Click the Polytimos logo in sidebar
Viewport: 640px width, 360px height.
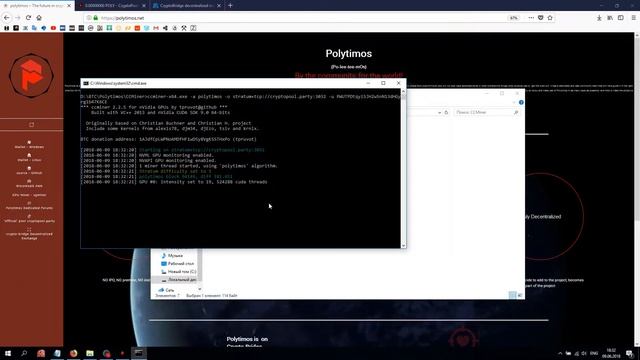[x=31, y=76]
